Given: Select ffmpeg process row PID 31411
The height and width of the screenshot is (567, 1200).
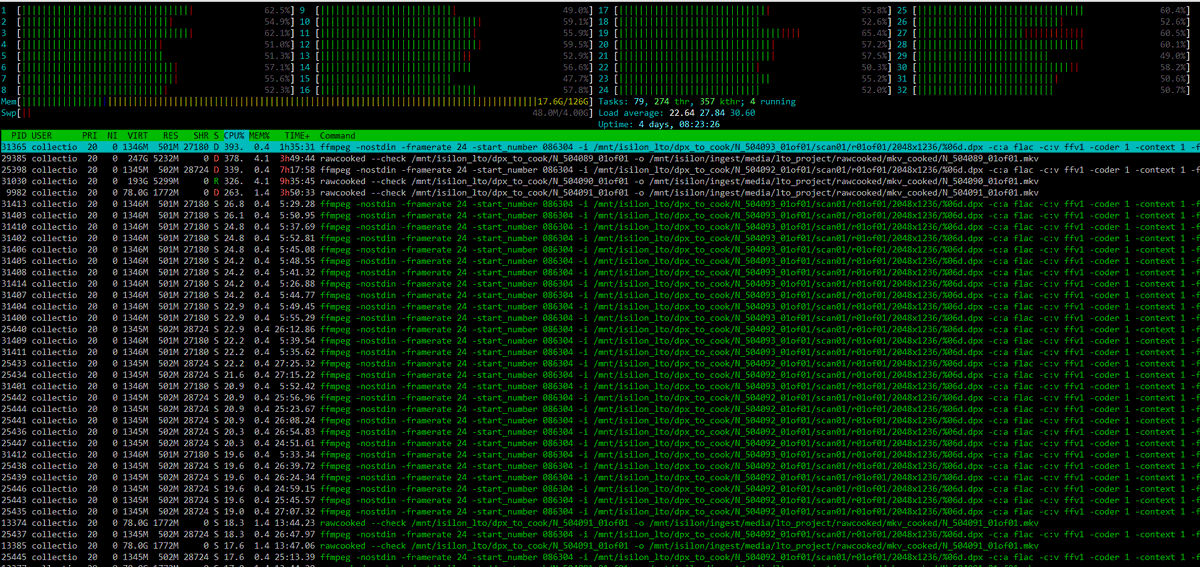Looking at the screenshot, I should (x=600, y=353).
